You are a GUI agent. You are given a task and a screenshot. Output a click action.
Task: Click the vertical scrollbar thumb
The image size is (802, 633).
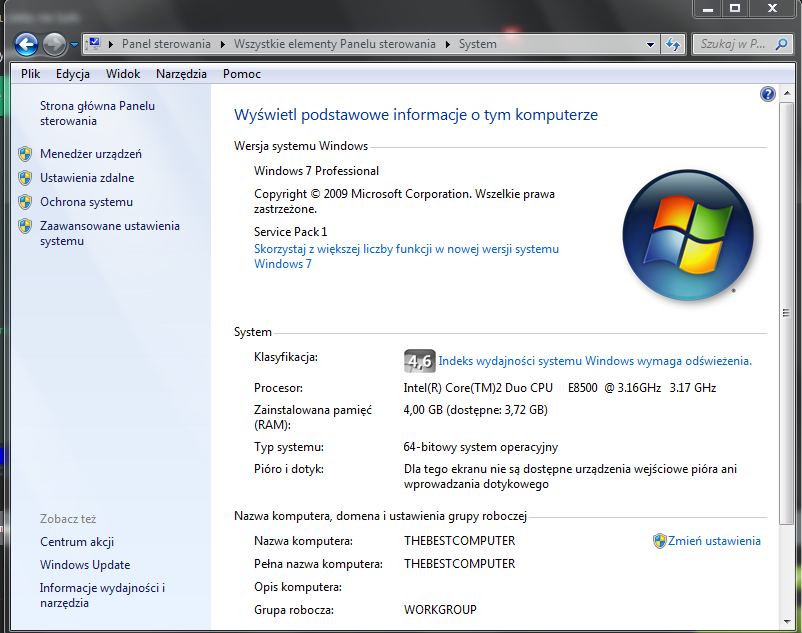point(787,313)
